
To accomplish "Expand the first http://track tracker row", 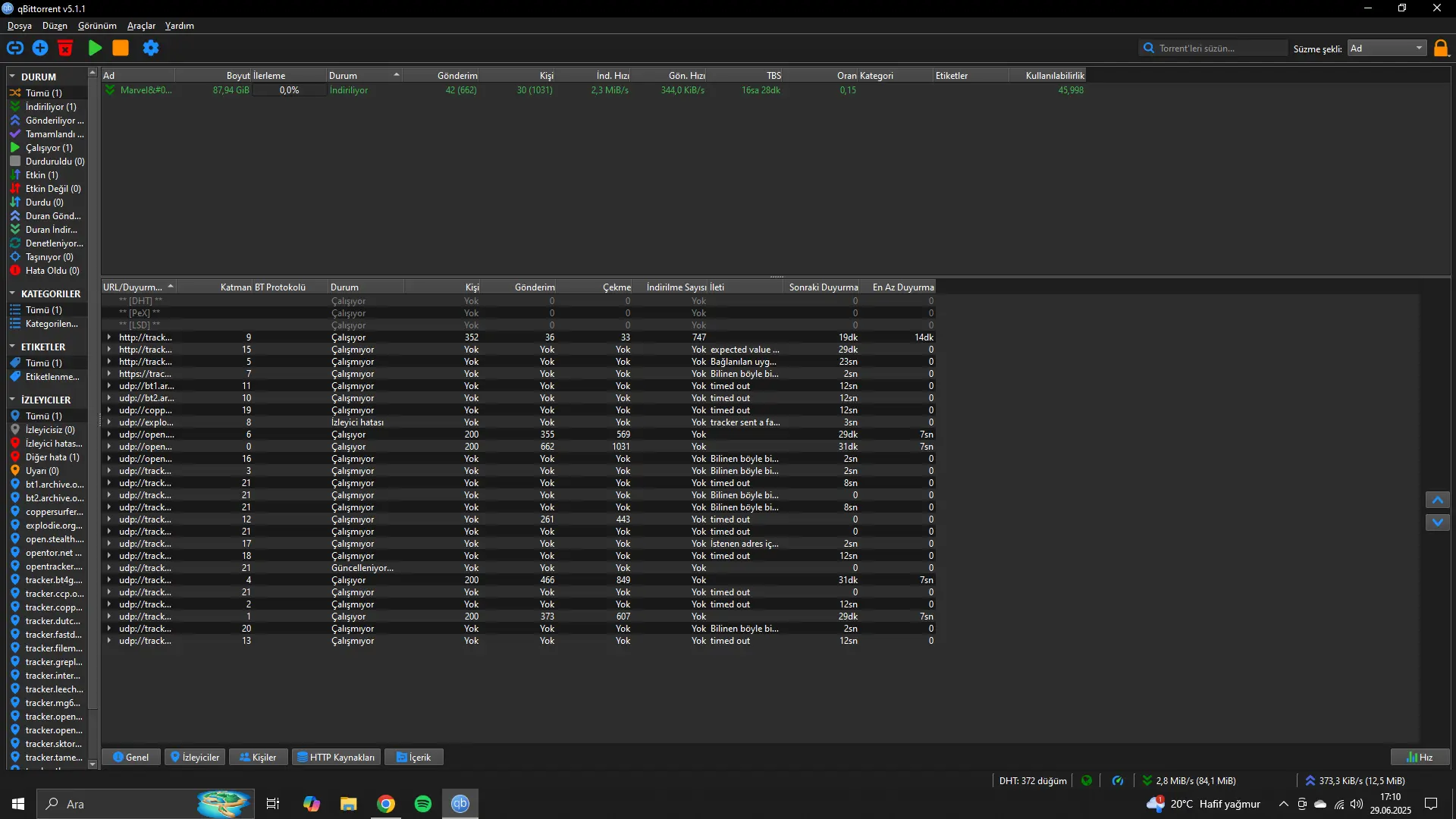I will point(109,337).
